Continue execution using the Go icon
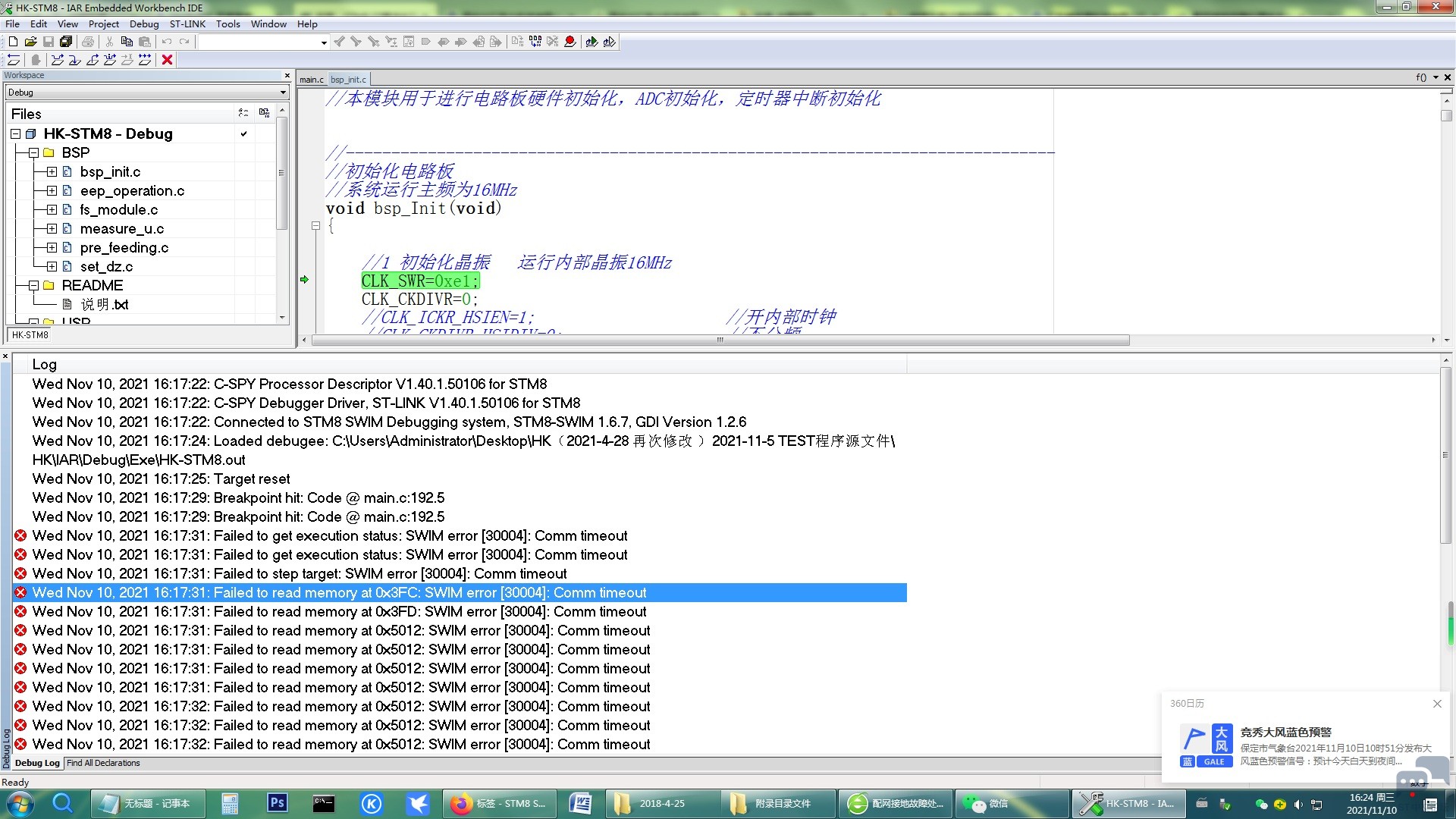The image size is (1456, 819). click(146, 59)
